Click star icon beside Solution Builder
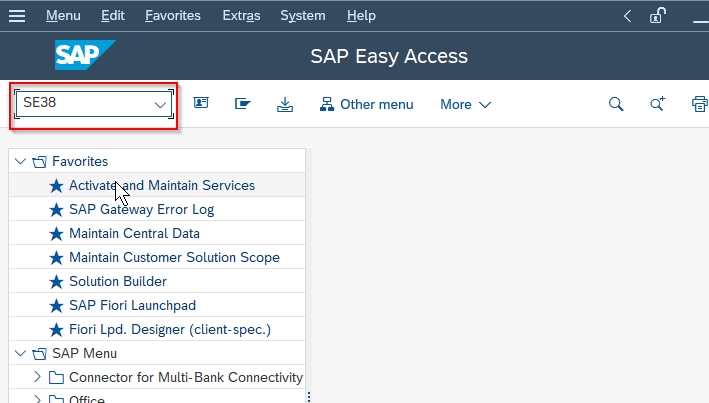This screenshot has height=403, width=709. [x=57, y=281]
